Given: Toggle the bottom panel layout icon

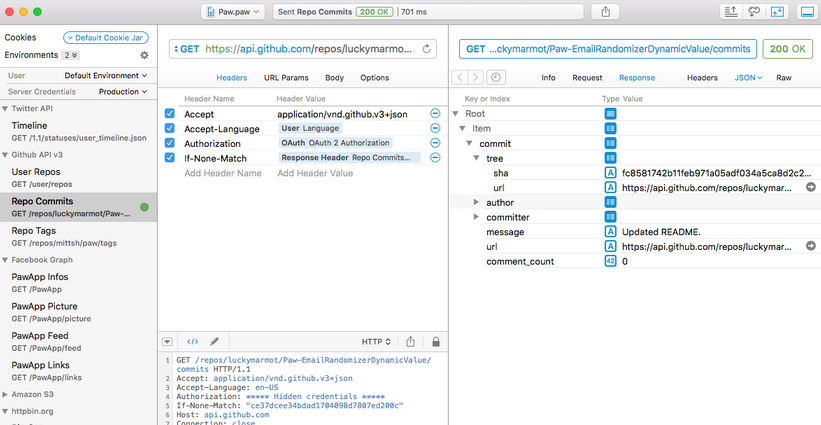Looking at the screenshot, I should point(807,12).
